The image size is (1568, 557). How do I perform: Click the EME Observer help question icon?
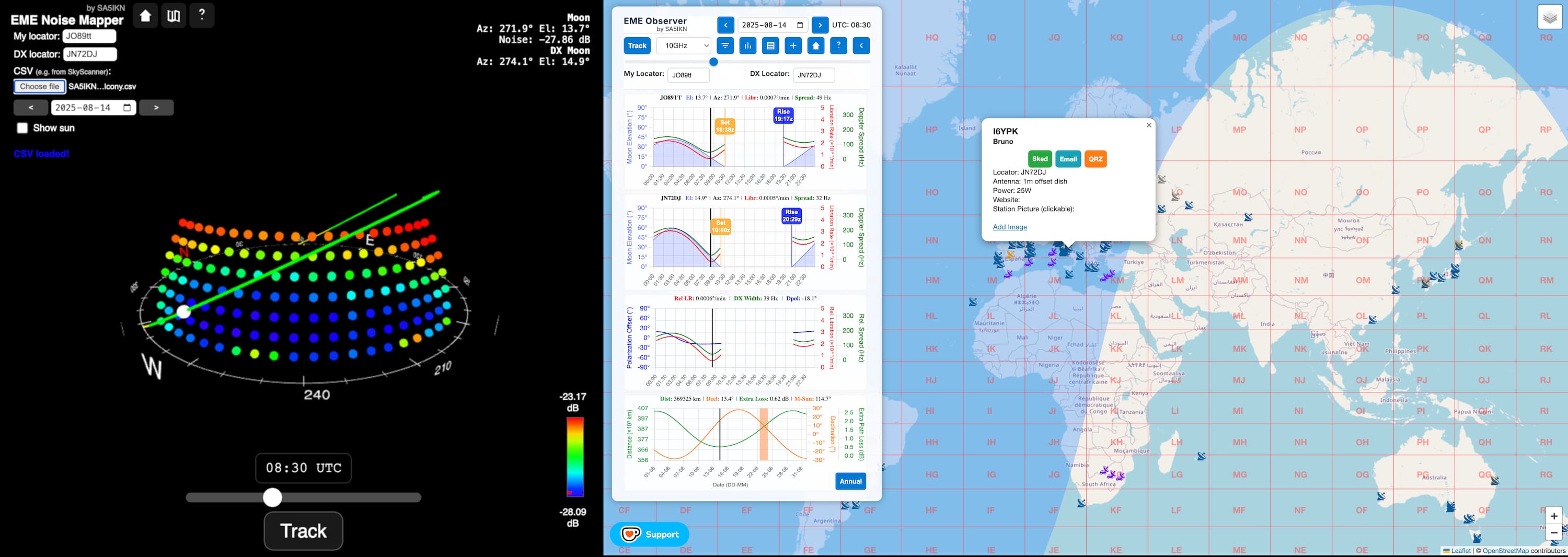tap(838, 45)
